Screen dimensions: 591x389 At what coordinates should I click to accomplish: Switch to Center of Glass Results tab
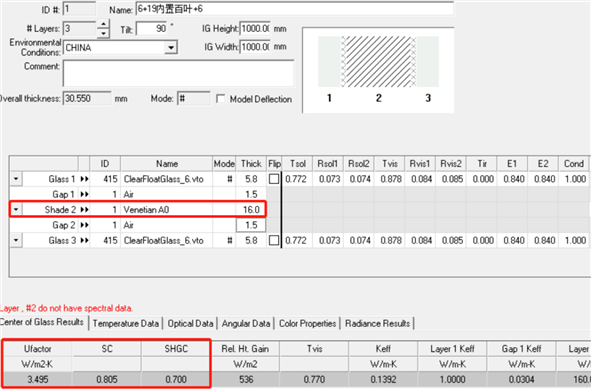[42, 322]
